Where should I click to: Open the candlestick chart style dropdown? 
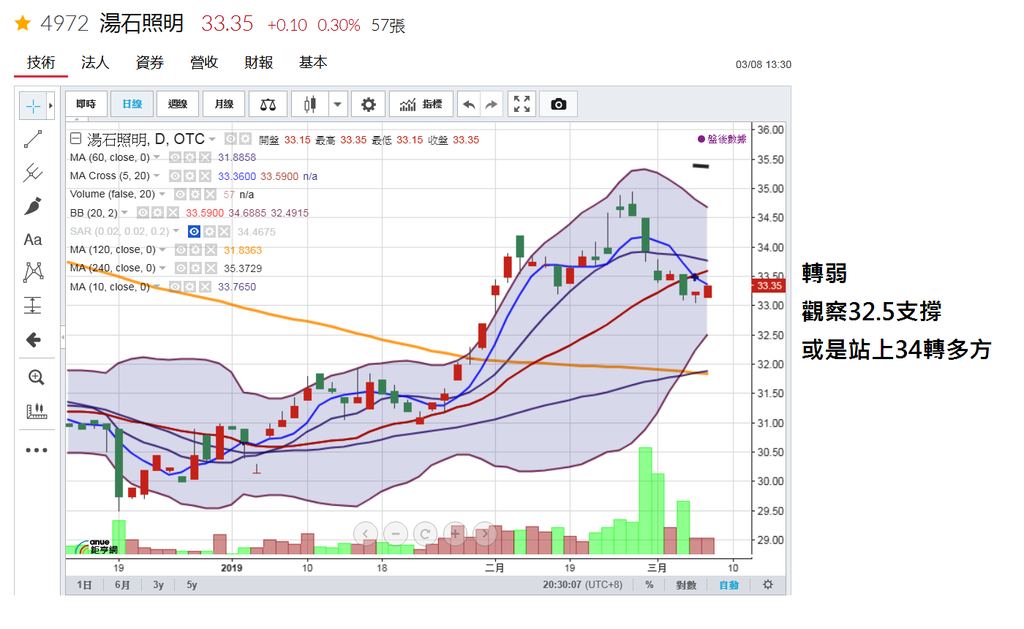tap(338, 104)
